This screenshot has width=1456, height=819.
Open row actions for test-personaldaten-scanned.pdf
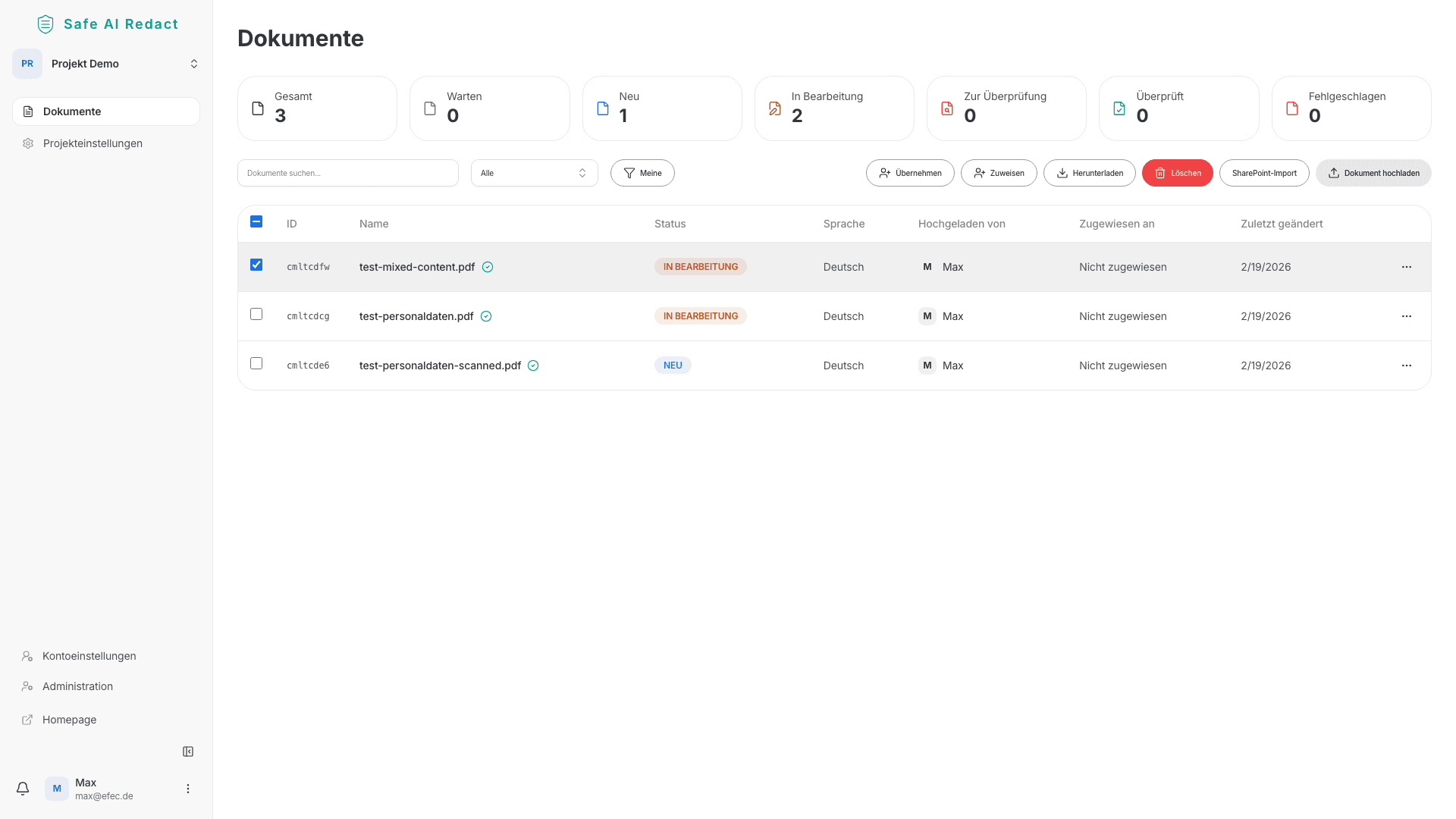1406,366
